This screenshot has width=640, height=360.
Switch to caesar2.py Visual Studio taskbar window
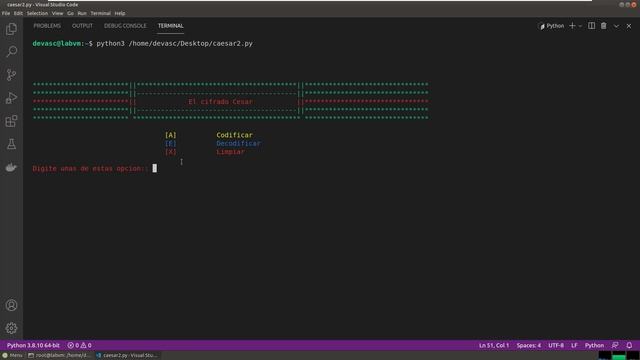click(x=127, y=356)
